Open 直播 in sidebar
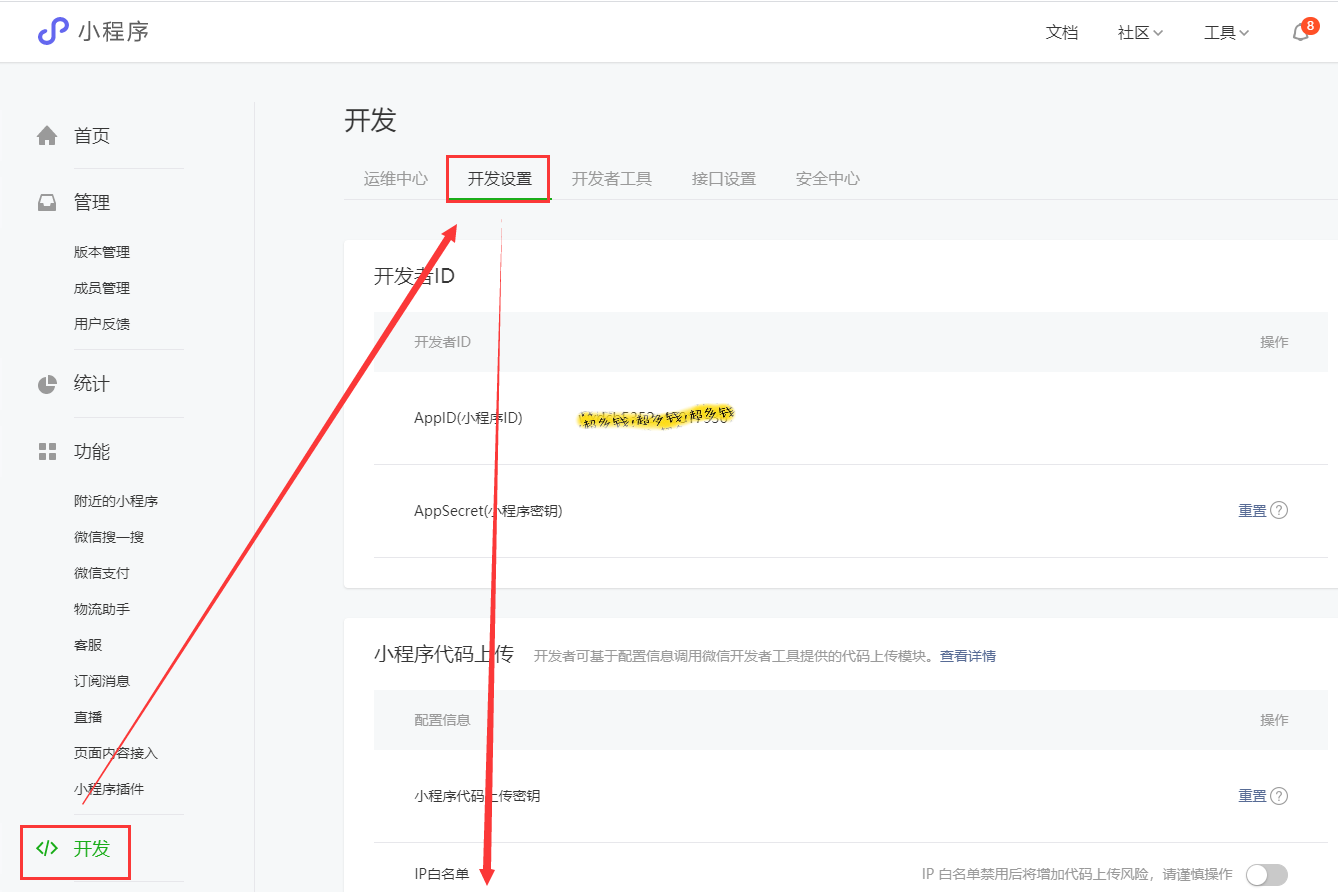The width and height of the screenshot is (1338, 892). 88,717
